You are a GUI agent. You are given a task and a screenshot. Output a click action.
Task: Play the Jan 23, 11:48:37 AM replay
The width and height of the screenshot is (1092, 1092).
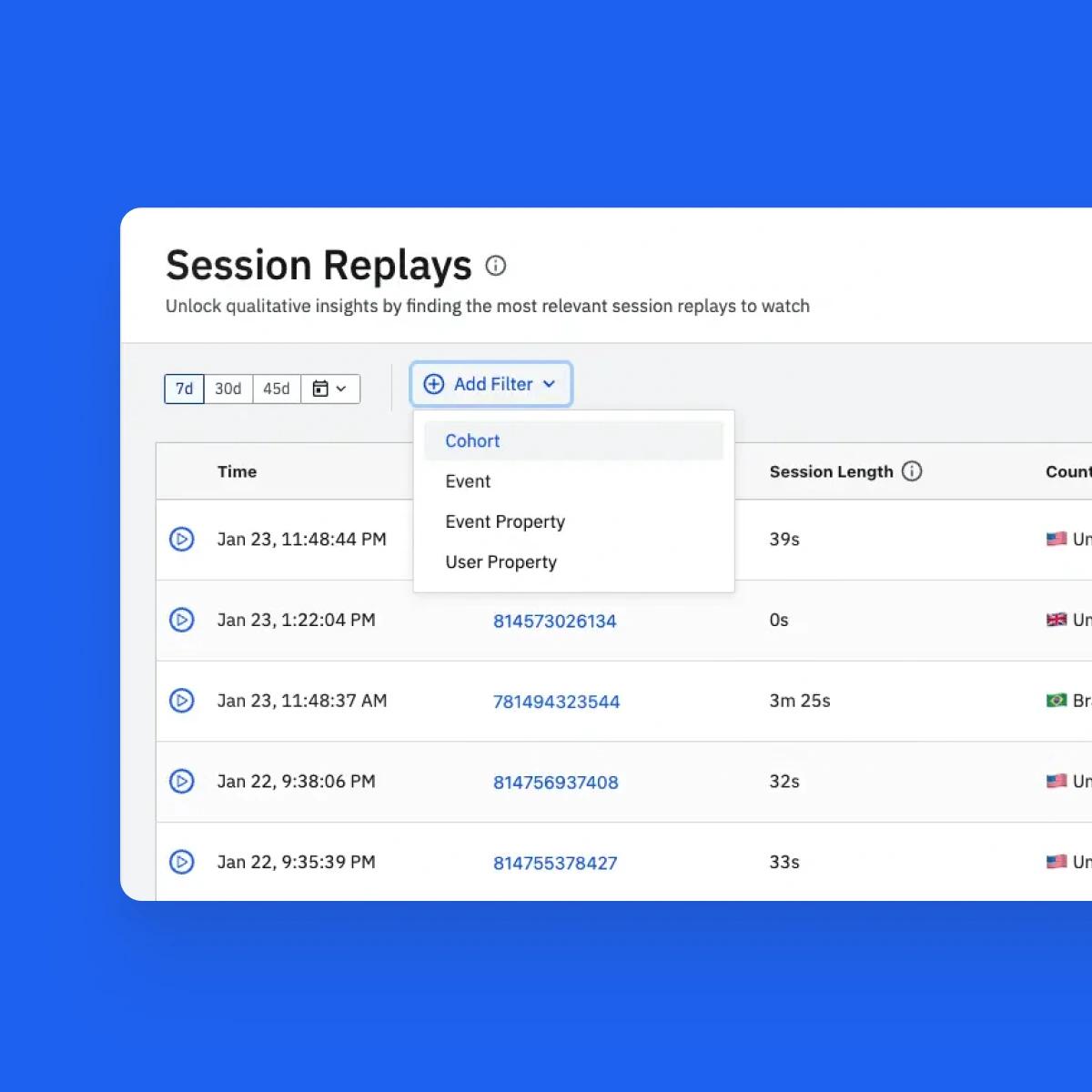[182, 701]
